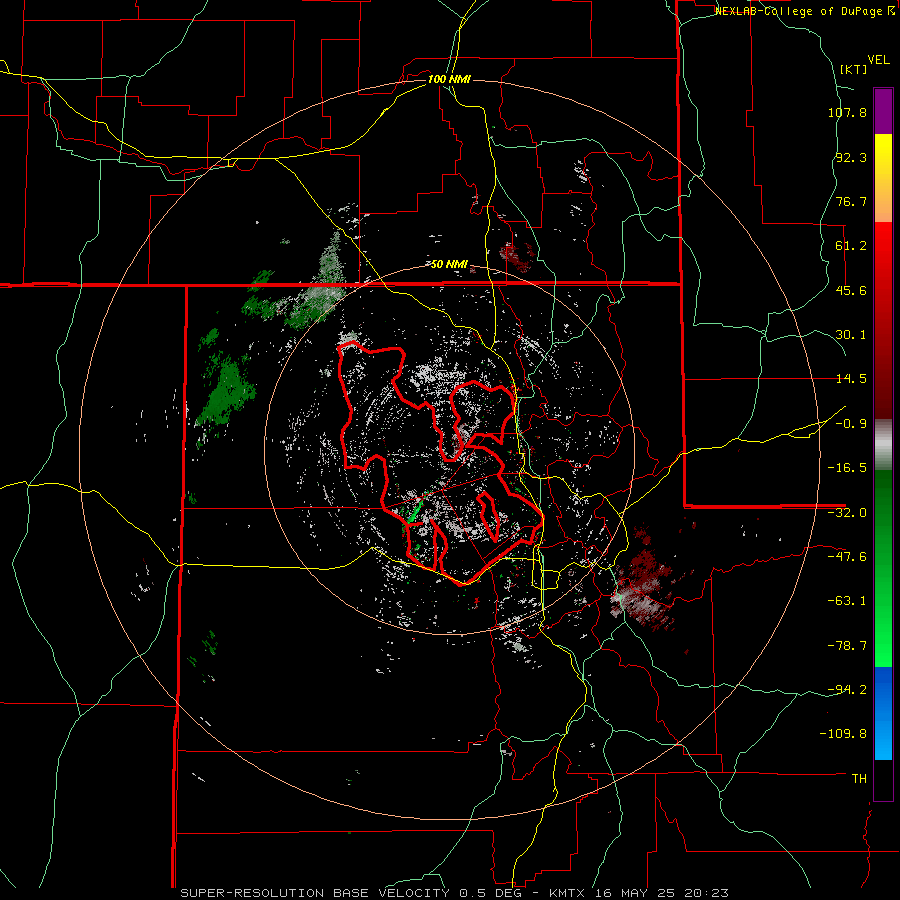
Task: Select the -109.8 scale value
Action: [843, 734]
